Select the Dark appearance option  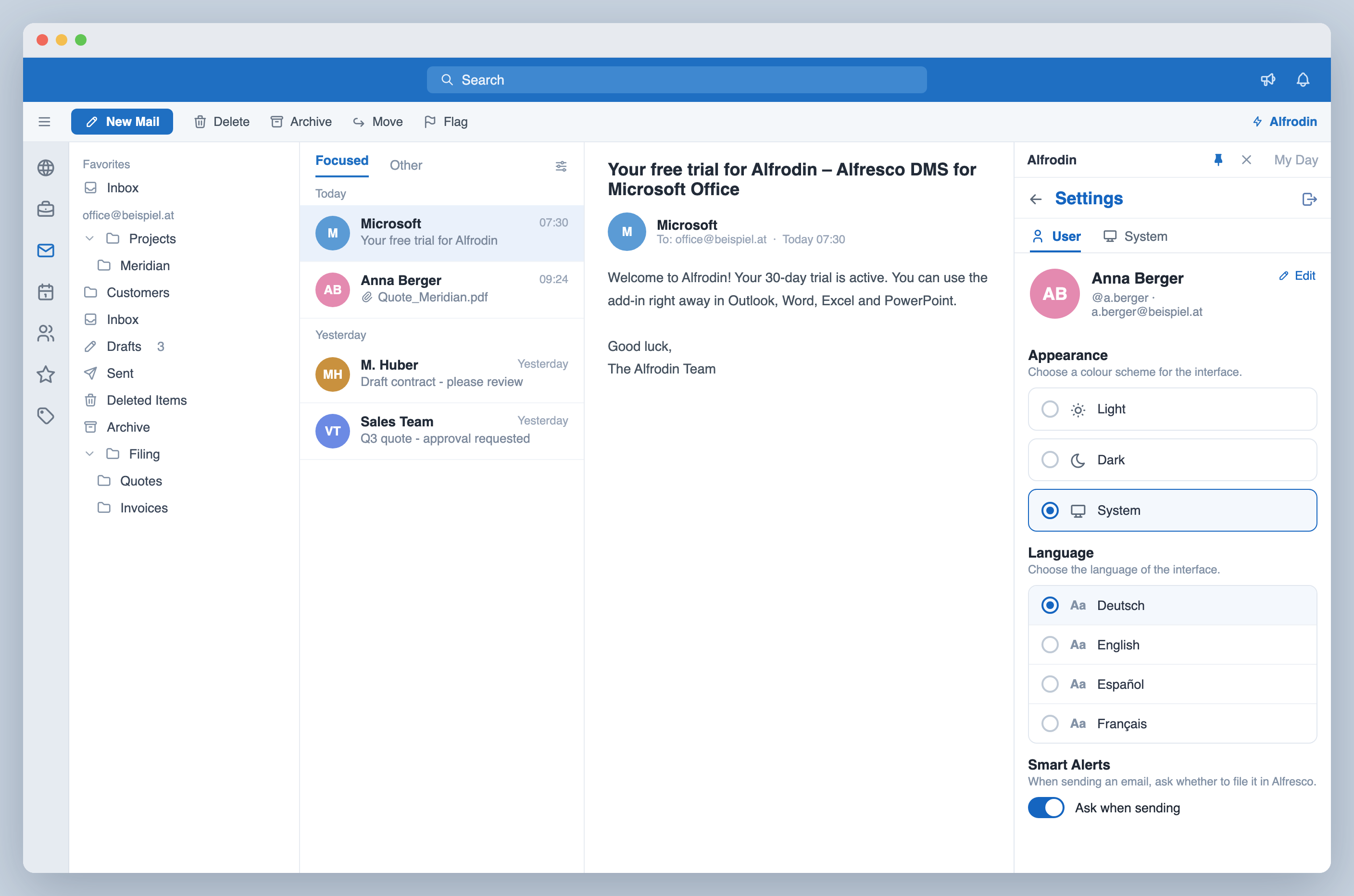(x=1172, y=460)
